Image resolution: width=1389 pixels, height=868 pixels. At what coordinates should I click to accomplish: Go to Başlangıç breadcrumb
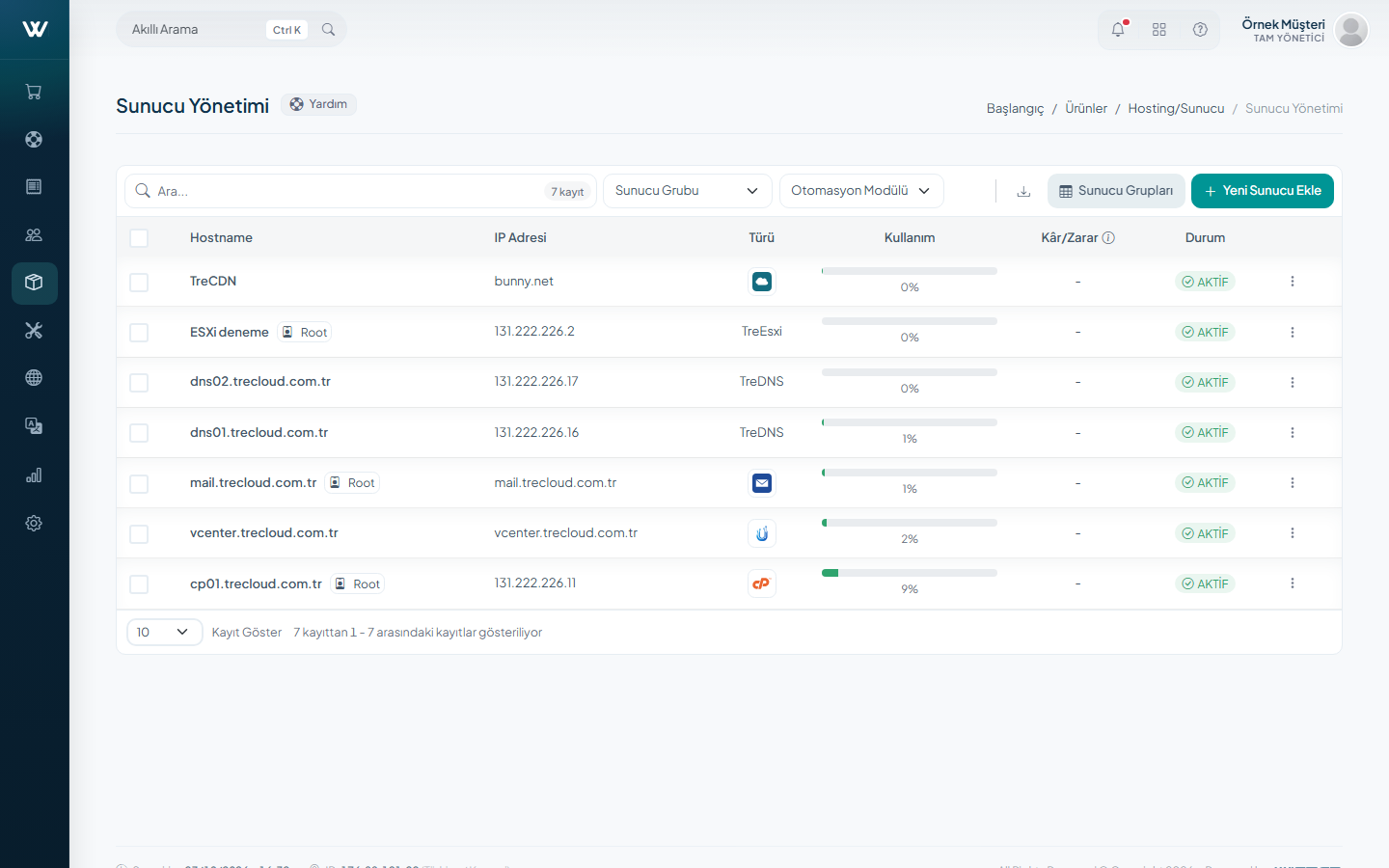pyautogui.click(x=1015, y=109)
